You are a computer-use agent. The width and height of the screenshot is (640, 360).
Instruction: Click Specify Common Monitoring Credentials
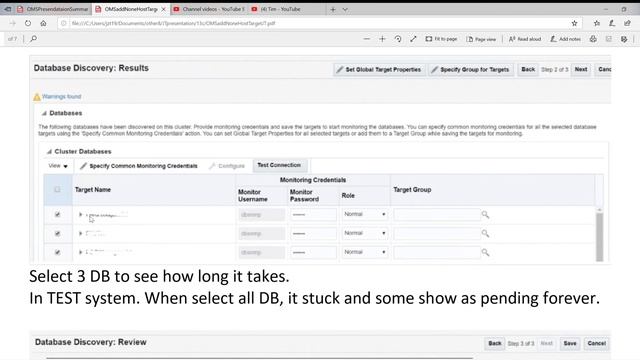[x=139, y=166]
